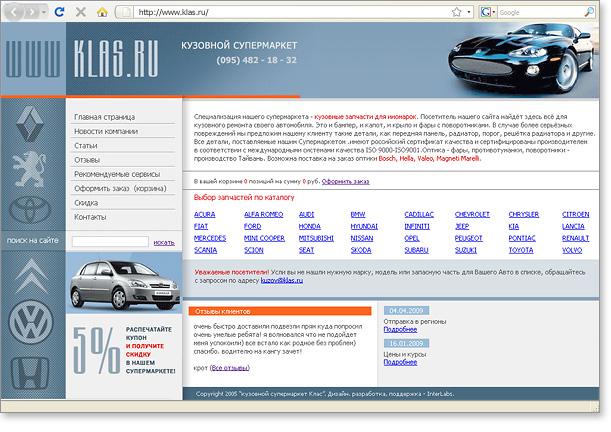Click the искать search link

point(164,243)
